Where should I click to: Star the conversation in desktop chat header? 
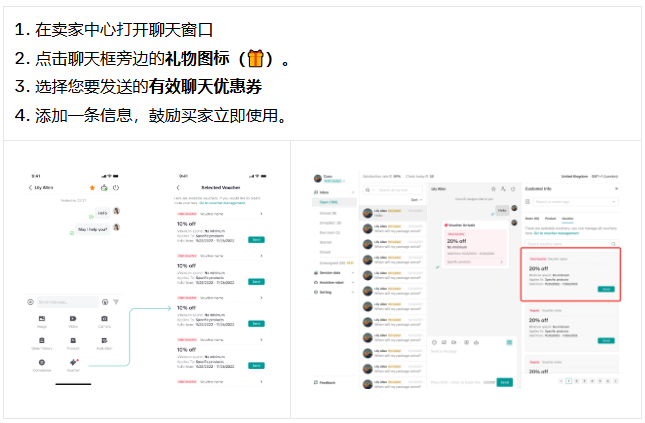tap(493, 189)
